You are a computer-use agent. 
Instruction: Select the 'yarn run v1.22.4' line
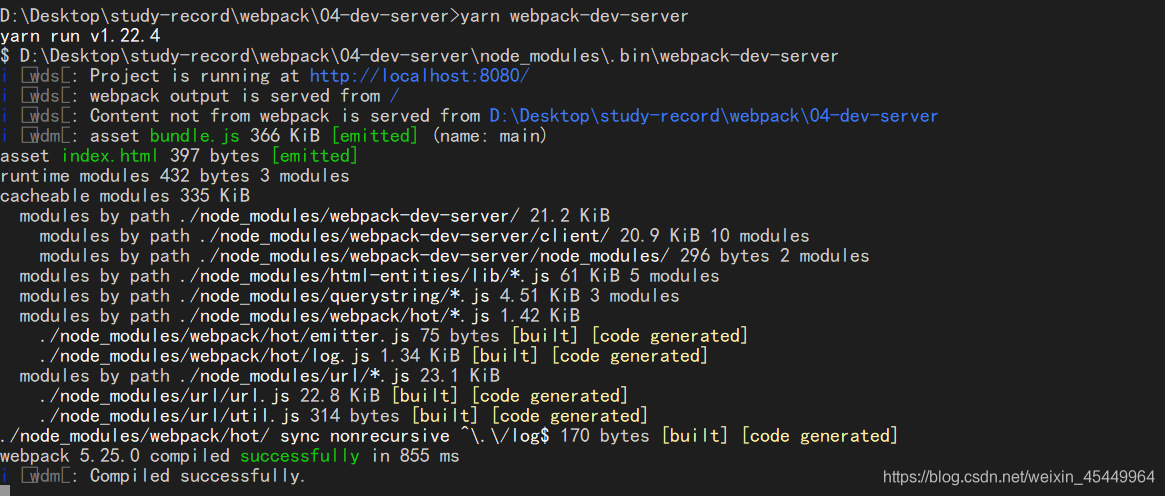(x=80, y=36)
